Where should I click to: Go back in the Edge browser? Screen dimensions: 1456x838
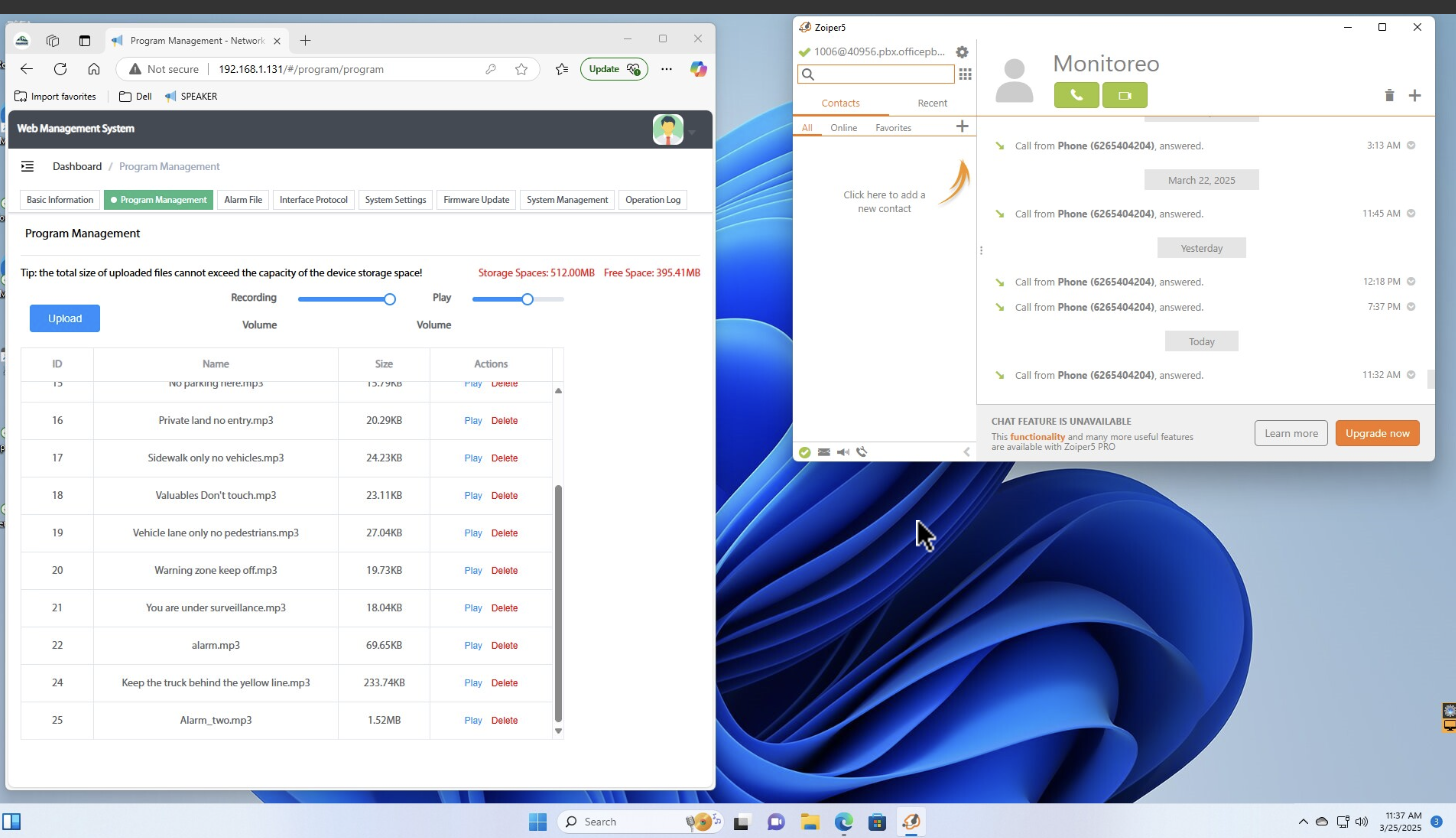point(27,69)
